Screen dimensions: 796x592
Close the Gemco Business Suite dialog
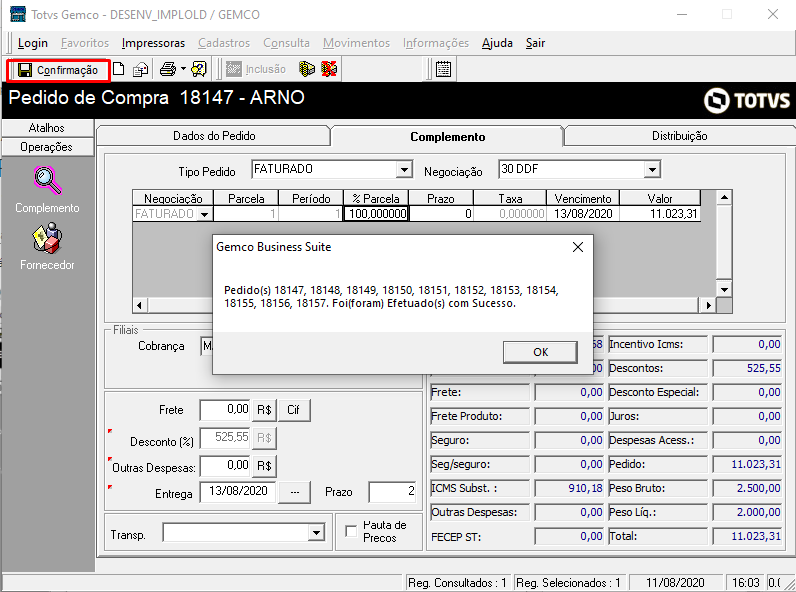(x=578, y=247)
